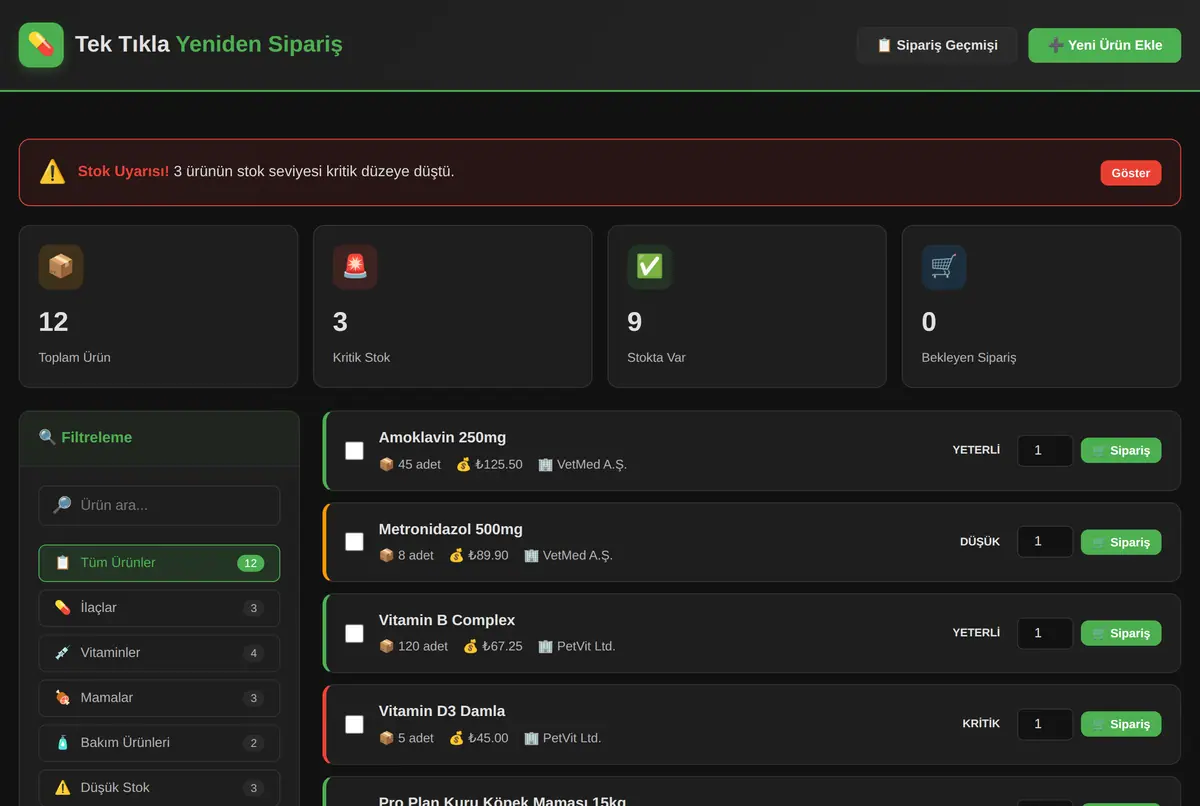Order Metronidazol 500mg with Sipariş button
This screenshot has height=806, width=1200.
(x=1121, y=542)
